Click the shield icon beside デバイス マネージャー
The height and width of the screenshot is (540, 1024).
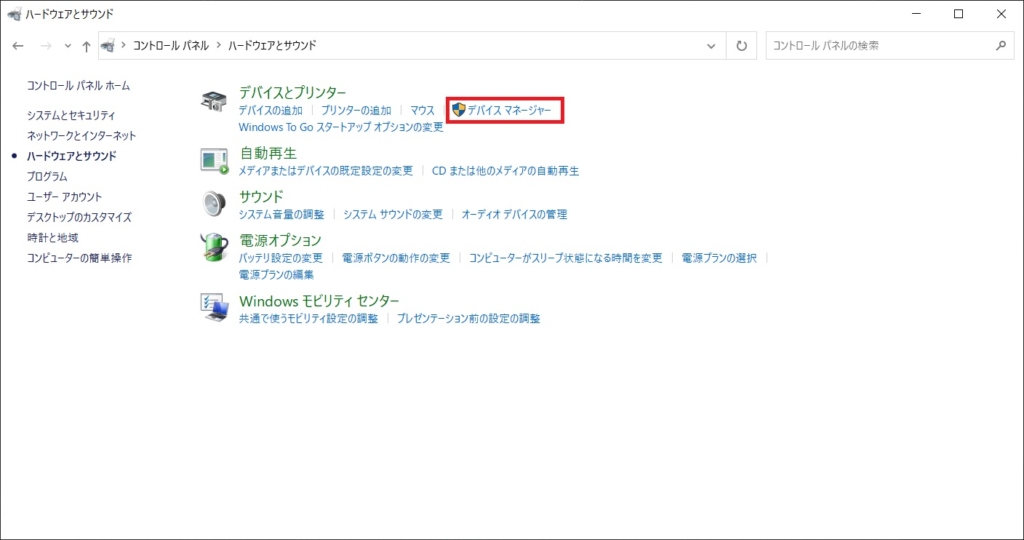(458, 110)
